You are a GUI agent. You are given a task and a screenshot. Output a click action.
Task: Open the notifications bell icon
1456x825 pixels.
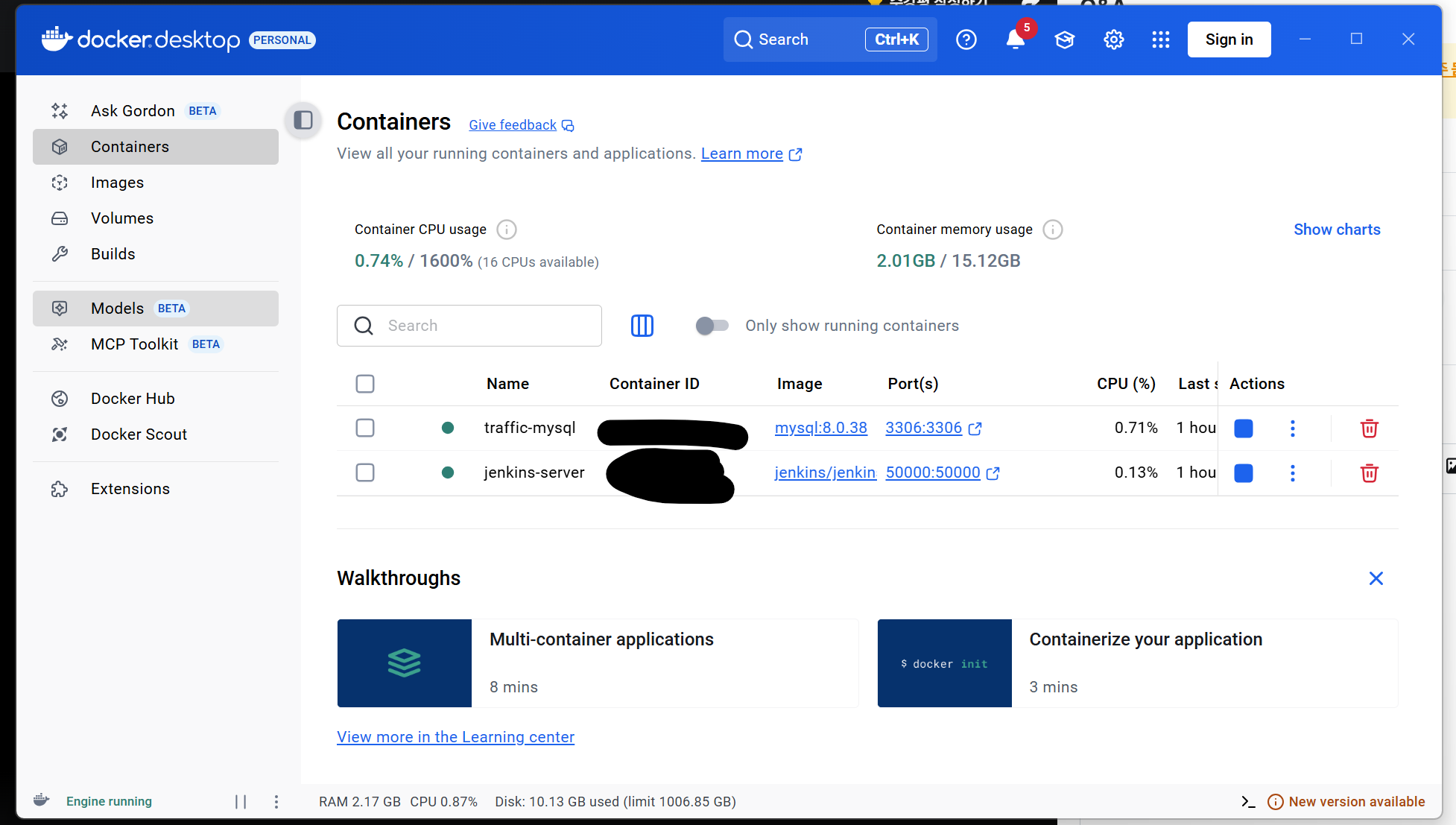pyautogui.click(x=1015, y=39)
